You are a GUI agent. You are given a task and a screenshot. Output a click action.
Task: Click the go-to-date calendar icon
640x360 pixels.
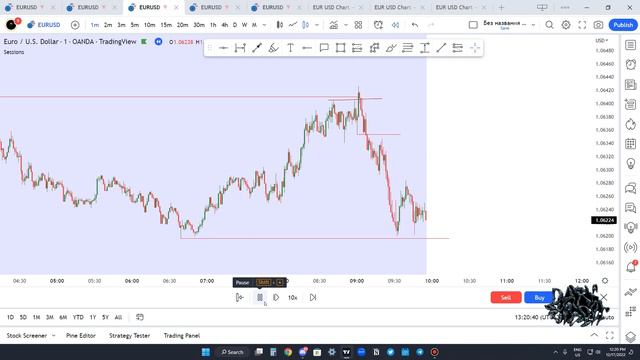(x=140, y=317)
